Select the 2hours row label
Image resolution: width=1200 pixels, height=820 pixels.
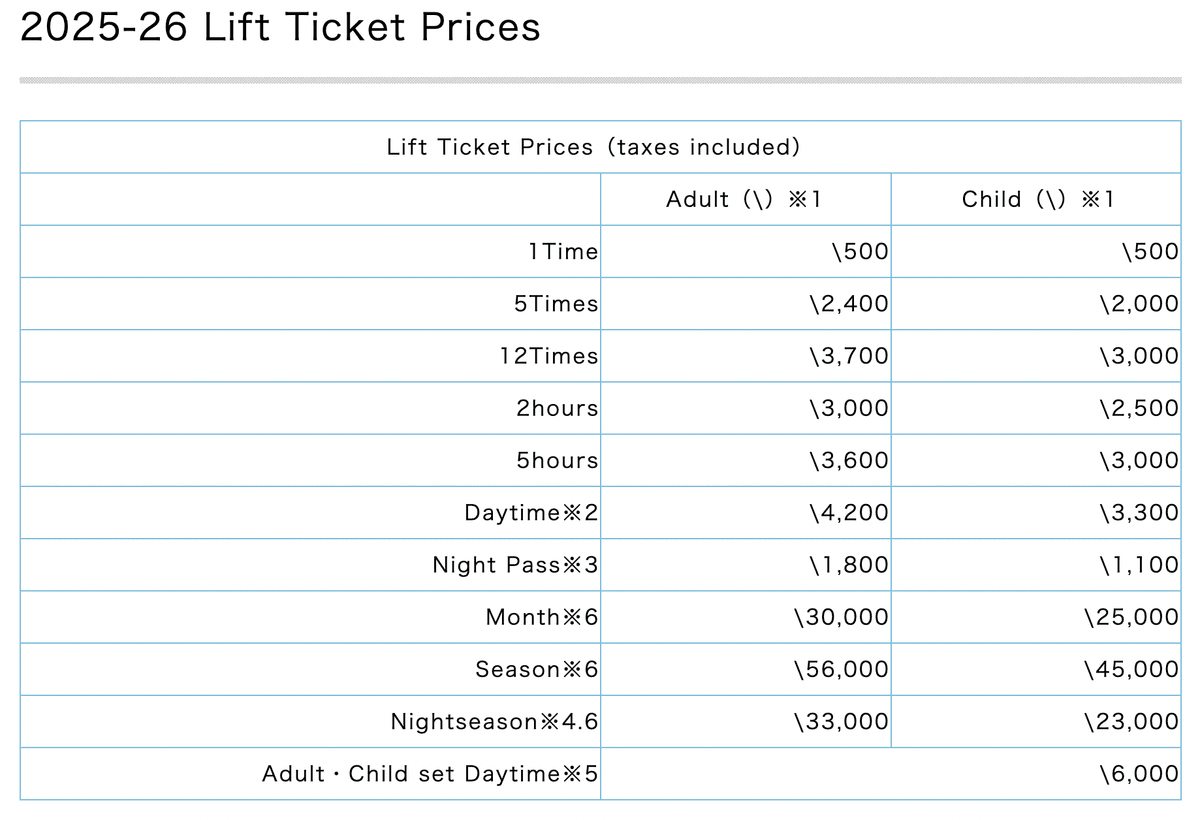(557, 408)
